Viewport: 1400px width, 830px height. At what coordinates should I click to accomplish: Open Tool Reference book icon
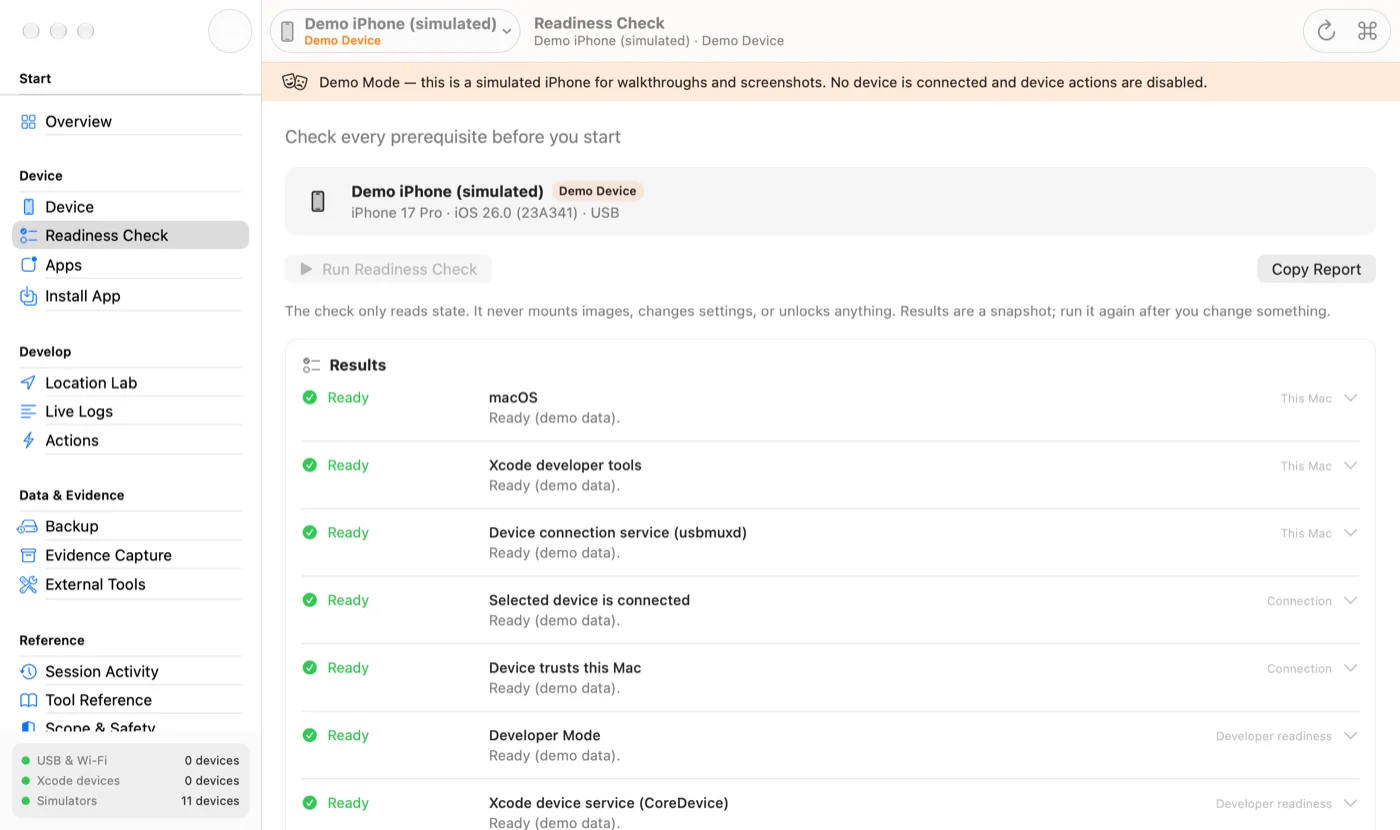click(28, 700)
